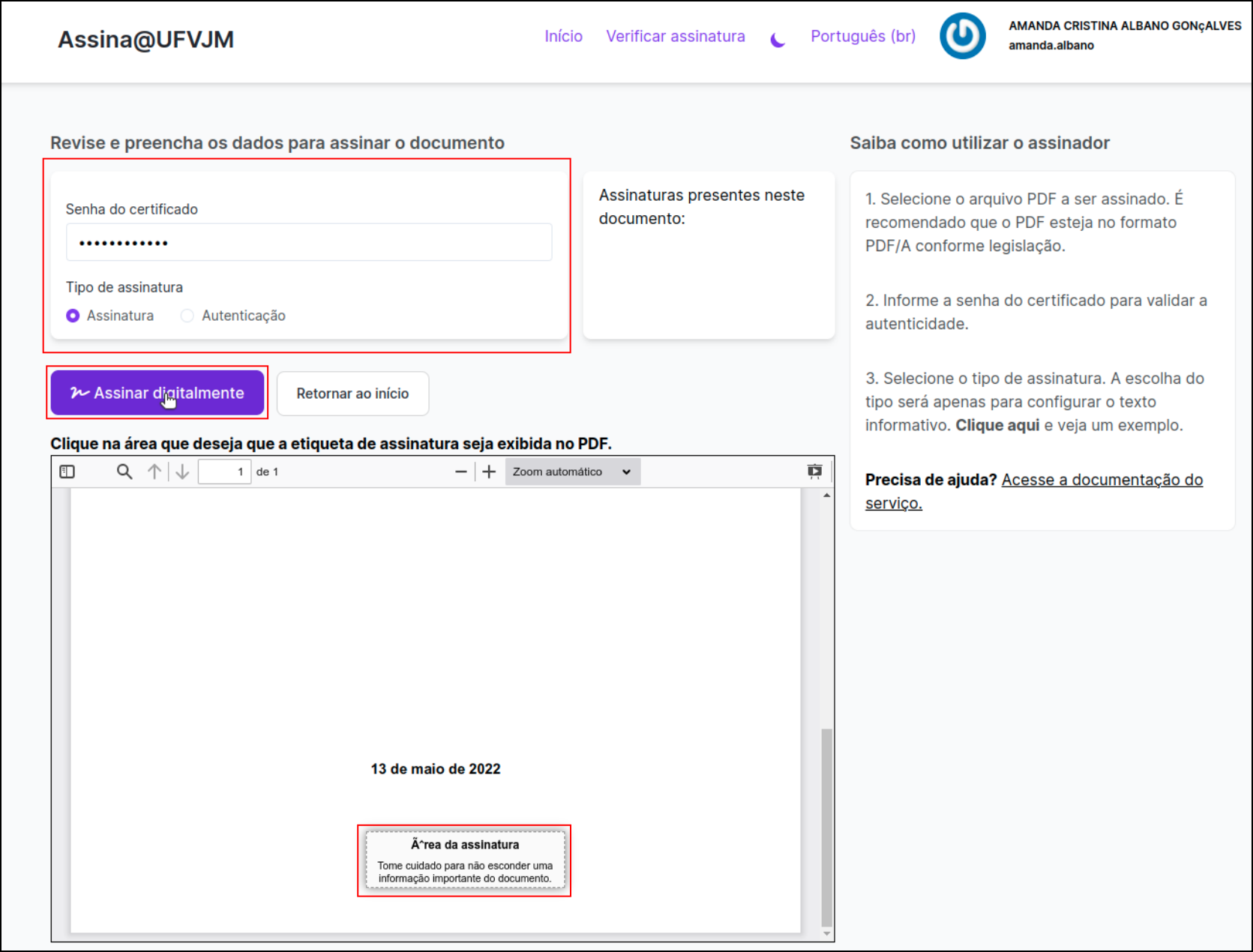Open Acesse a documentação do serviço link
1253x952 pixels.
tap(1102, 480)
